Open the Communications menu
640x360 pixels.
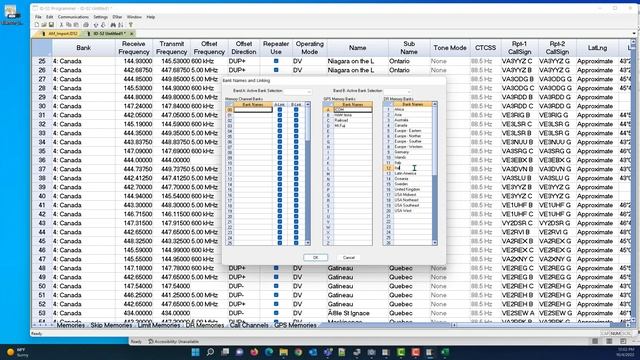coord(73,17)
